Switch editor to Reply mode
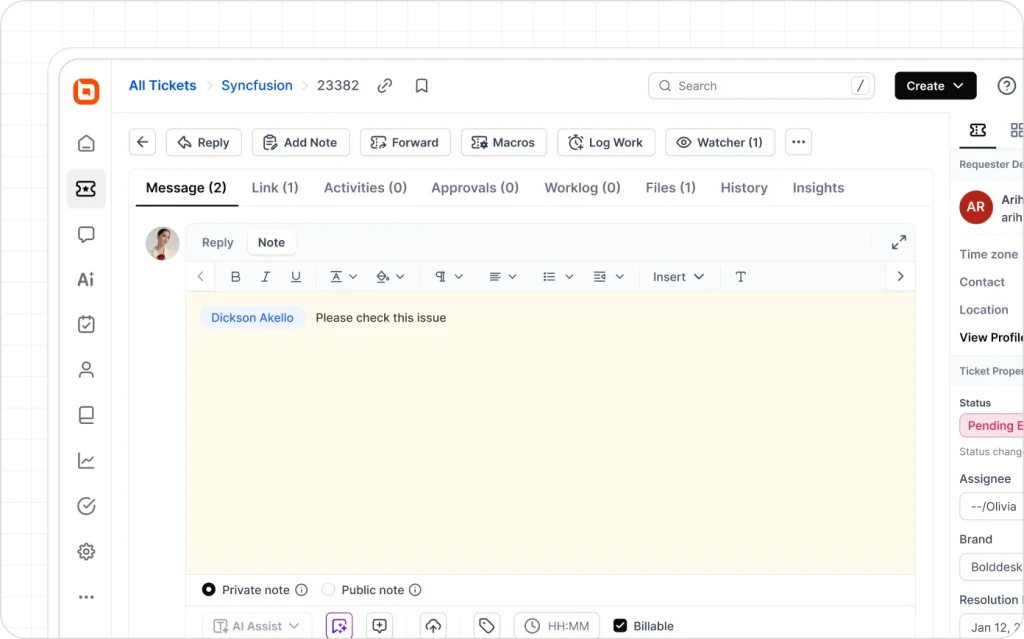The width and height of the screenshot is (1024, 639). (x=217, y=242)
